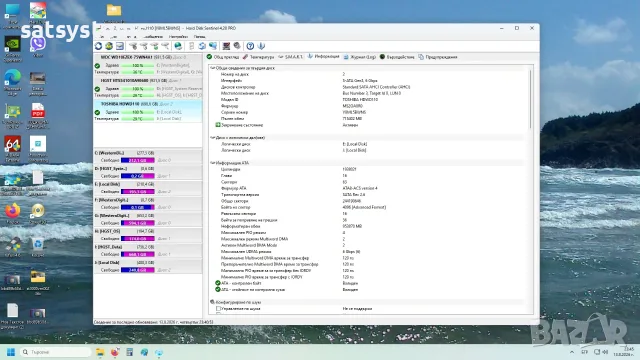The height and width of the screenshot is (360, 640).
Task: Select the C: partition row
Action: 148,157
